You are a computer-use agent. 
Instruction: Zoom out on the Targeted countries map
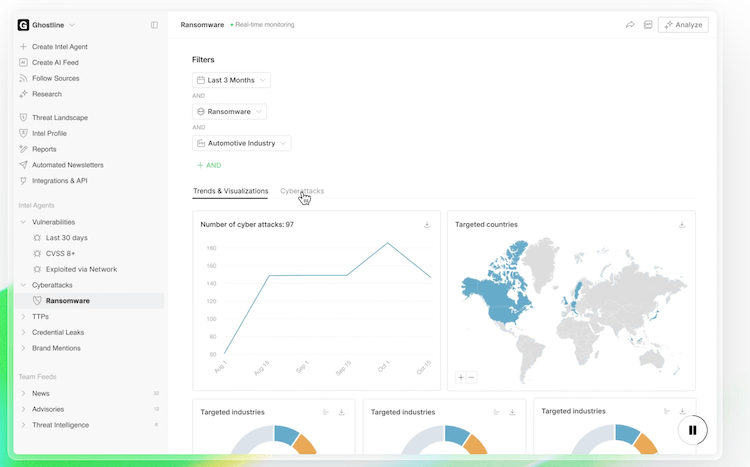pyautogui.click(x=472, y=377)
